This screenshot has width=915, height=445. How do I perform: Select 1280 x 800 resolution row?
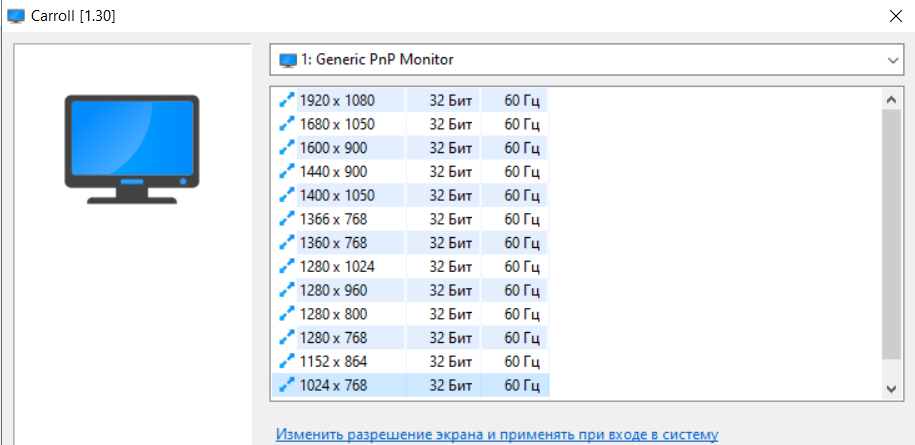tap(410, 314)
